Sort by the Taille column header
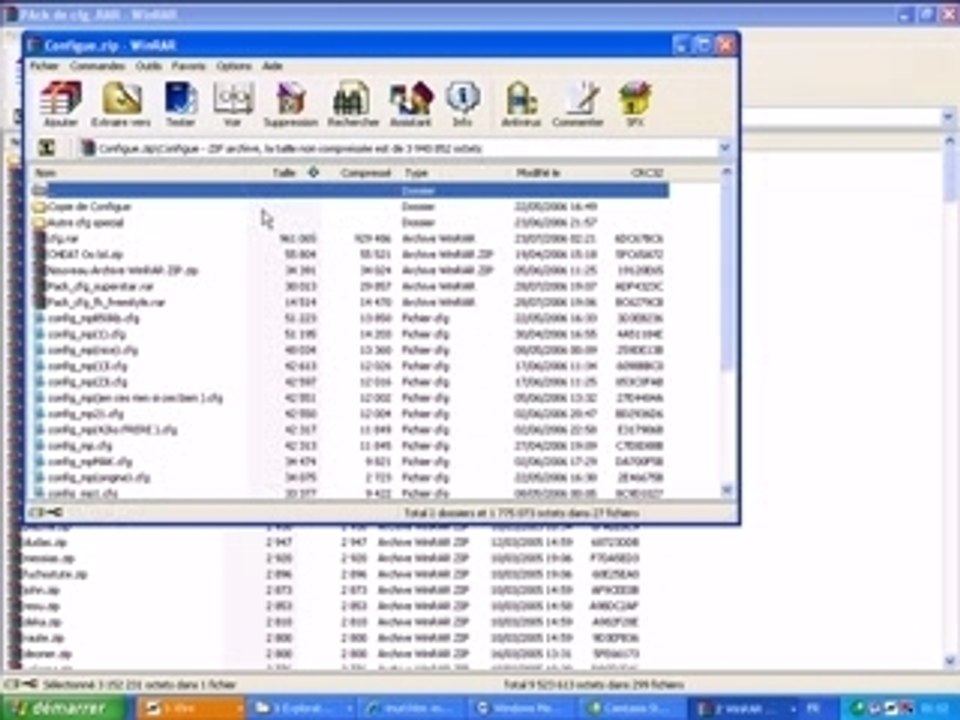960x720 pixels. pos(284,173)
